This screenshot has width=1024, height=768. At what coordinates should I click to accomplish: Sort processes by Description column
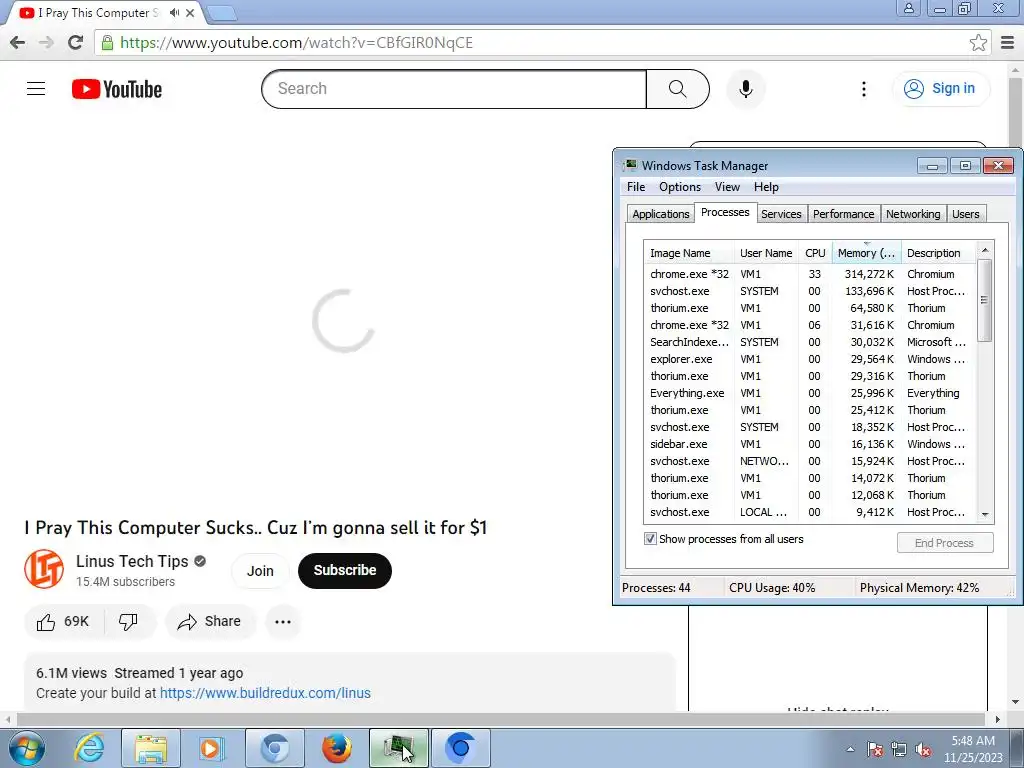pyautogui.click(x=938, y=253)
